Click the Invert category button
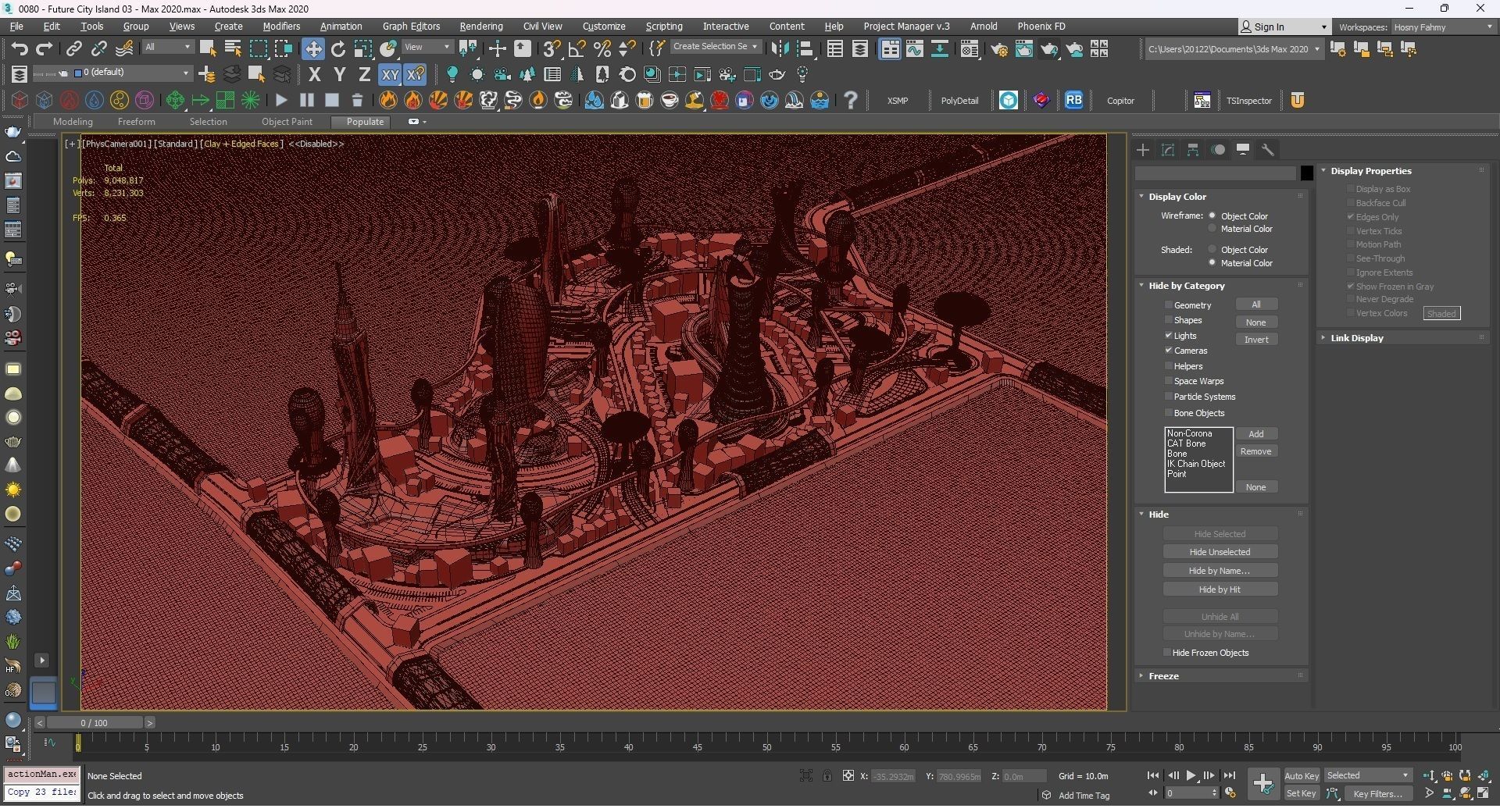Image resolution: width=1500 pixels, height=812 pixels. [x=1256, y=340]
